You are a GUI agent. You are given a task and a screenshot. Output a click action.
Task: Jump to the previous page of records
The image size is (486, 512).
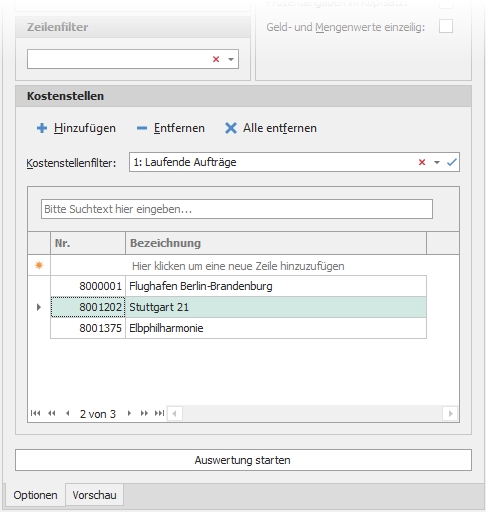(52, 413)
